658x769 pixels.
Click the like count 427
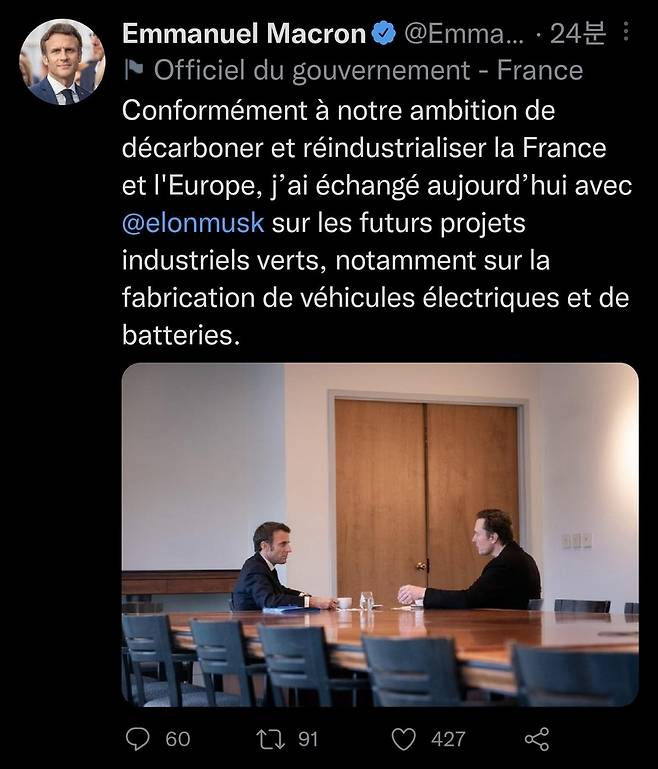447,739
